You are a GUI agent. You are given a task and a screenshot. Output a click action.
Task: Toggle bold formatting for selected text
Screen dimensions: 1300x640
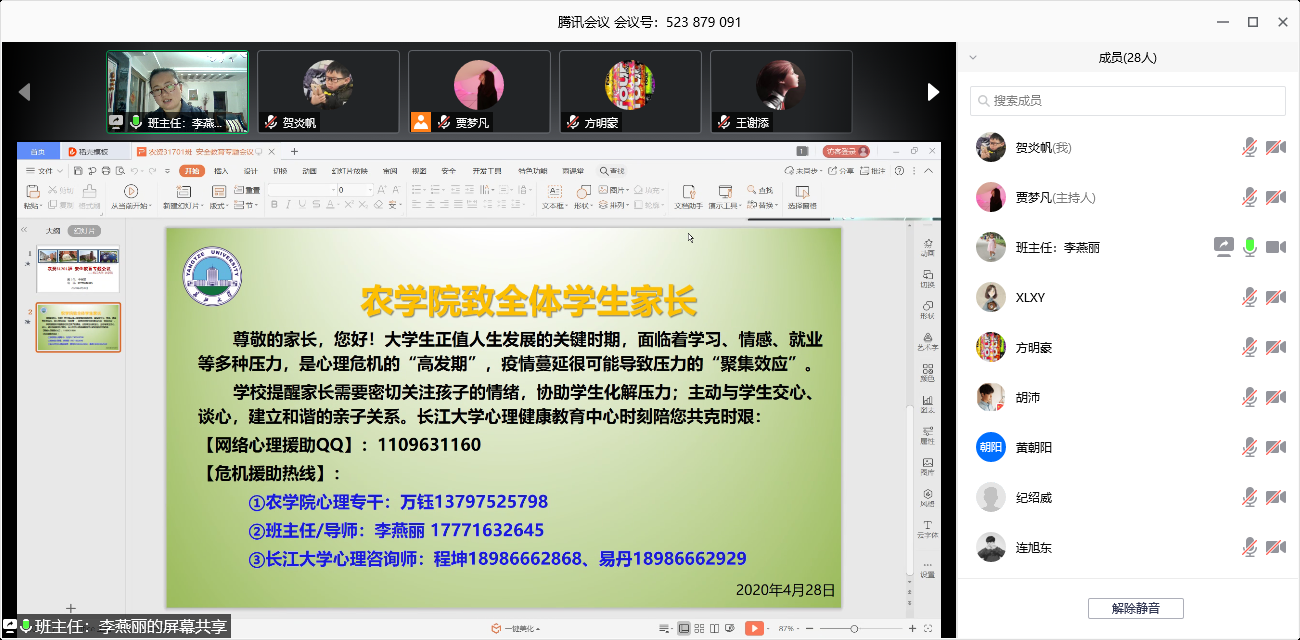coord(273,205)
